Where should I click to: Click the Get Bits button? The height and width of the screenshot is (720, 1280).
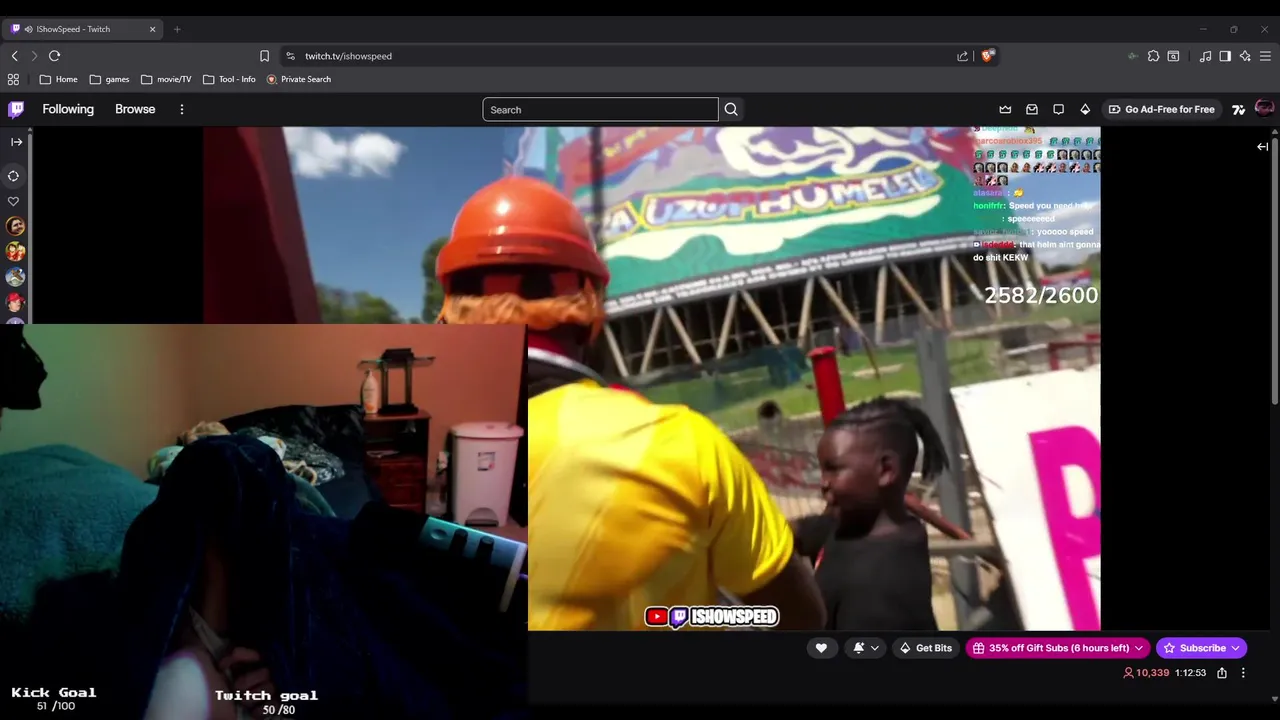pyautogui.click(x=925, y=648)
